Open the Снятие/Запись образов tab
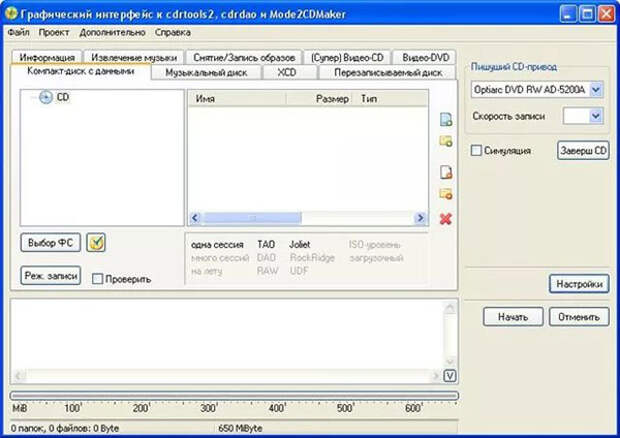The image size is (620, 438). click(x=244, y=57)
